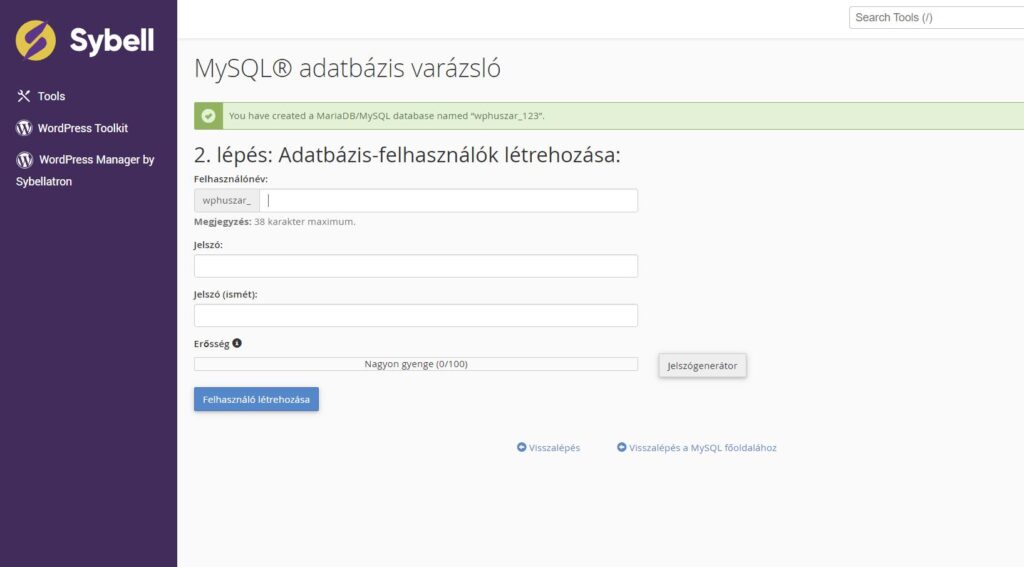The height and width of the screenshot is (567, 1024).
Task: Click the Felhasználónév label
Action: pyautogui.click(x=231, y=178)
